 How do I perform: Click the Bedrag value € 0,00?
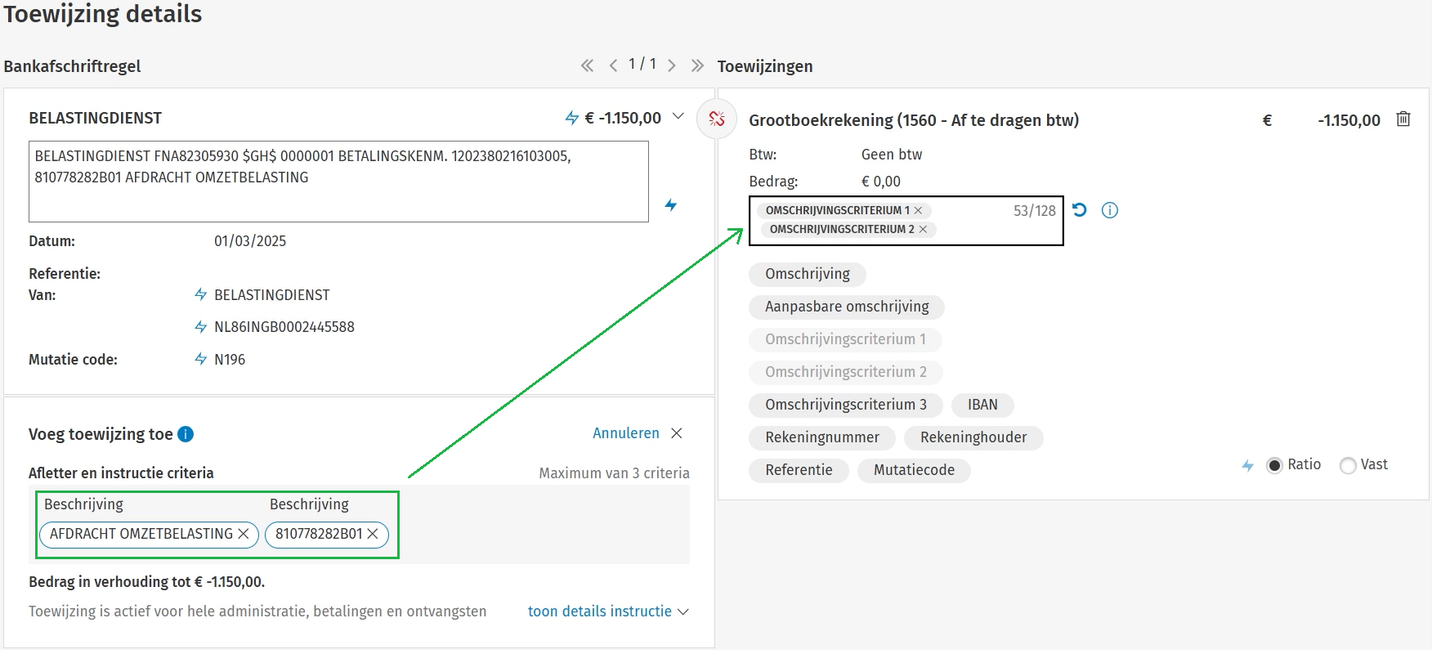point(881,181)
